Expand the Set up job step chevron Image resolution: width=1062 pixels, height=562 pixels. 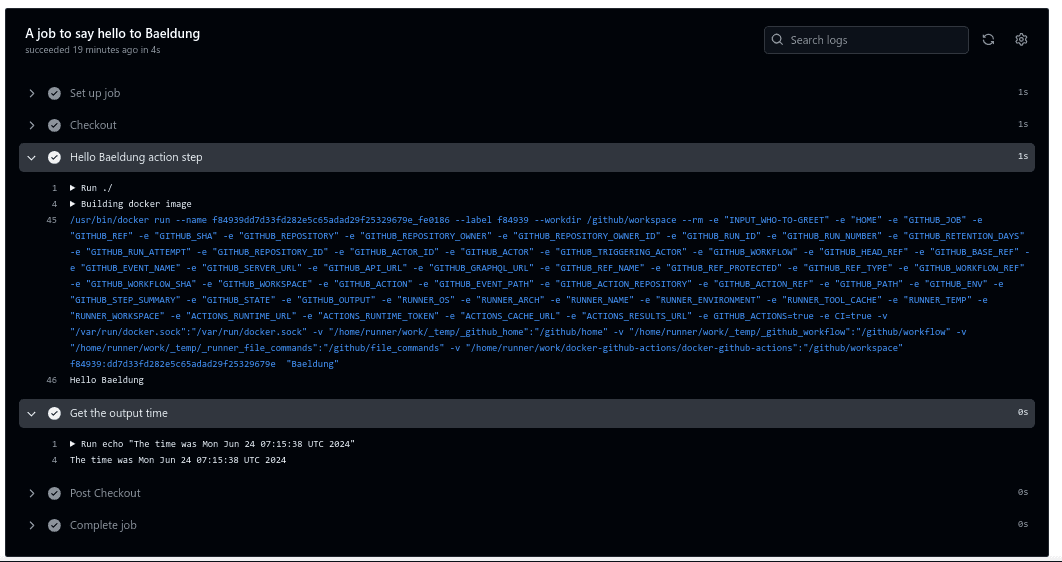(x=31, y=93)
